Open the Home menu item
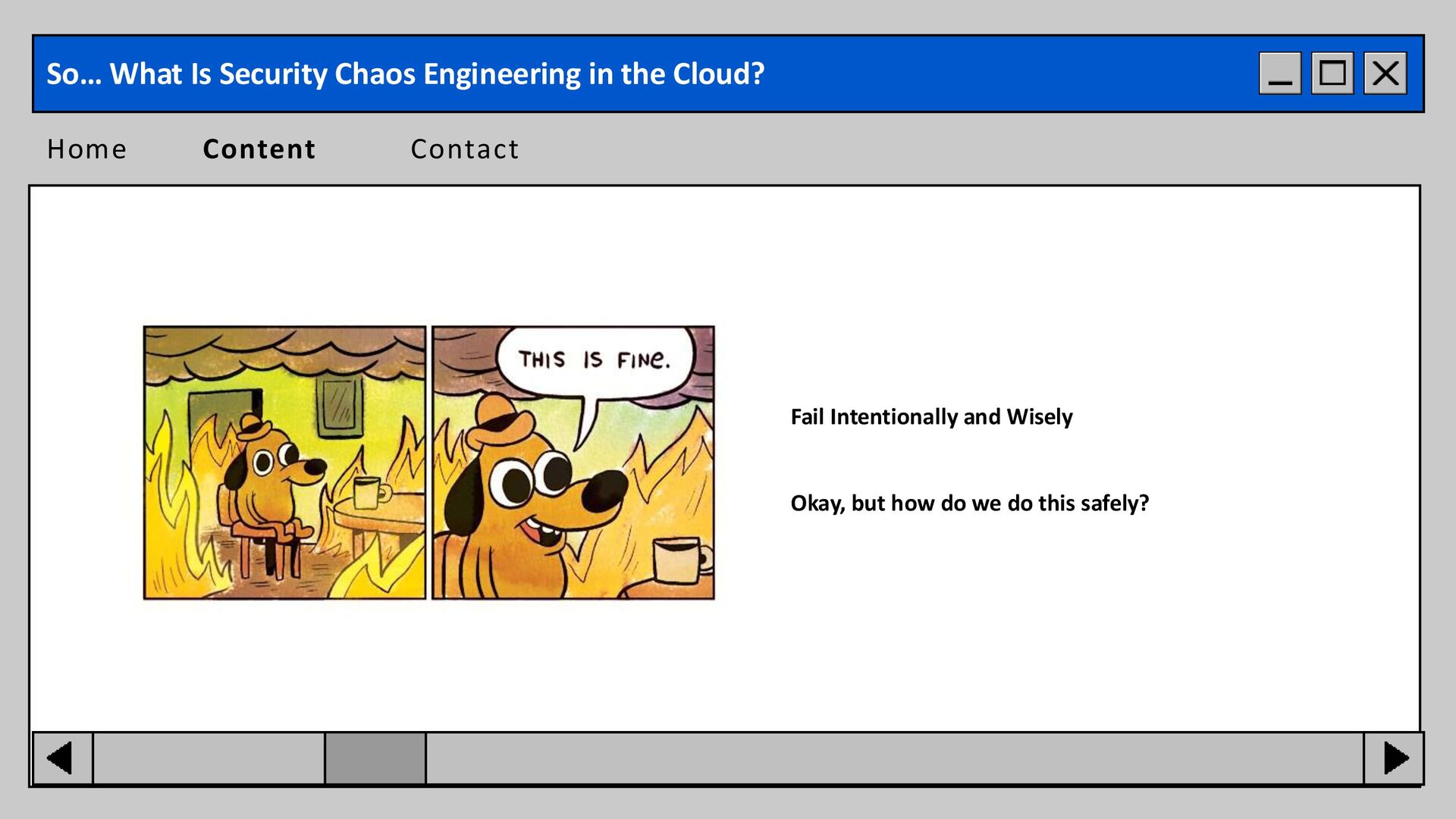 (x=86, y=149)
